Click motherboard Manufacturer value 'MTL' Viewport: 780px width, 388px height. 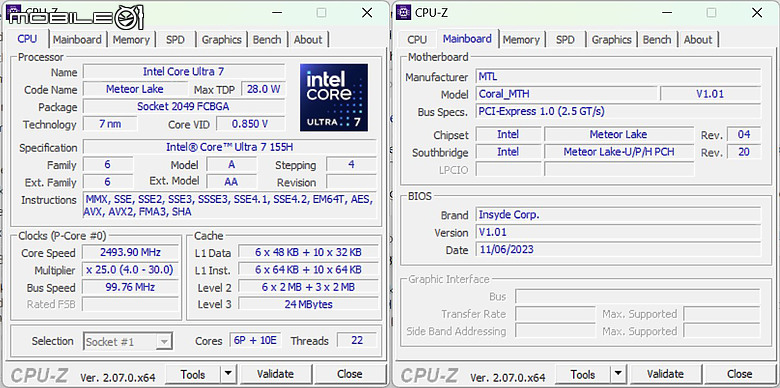(x=618, y=77)
